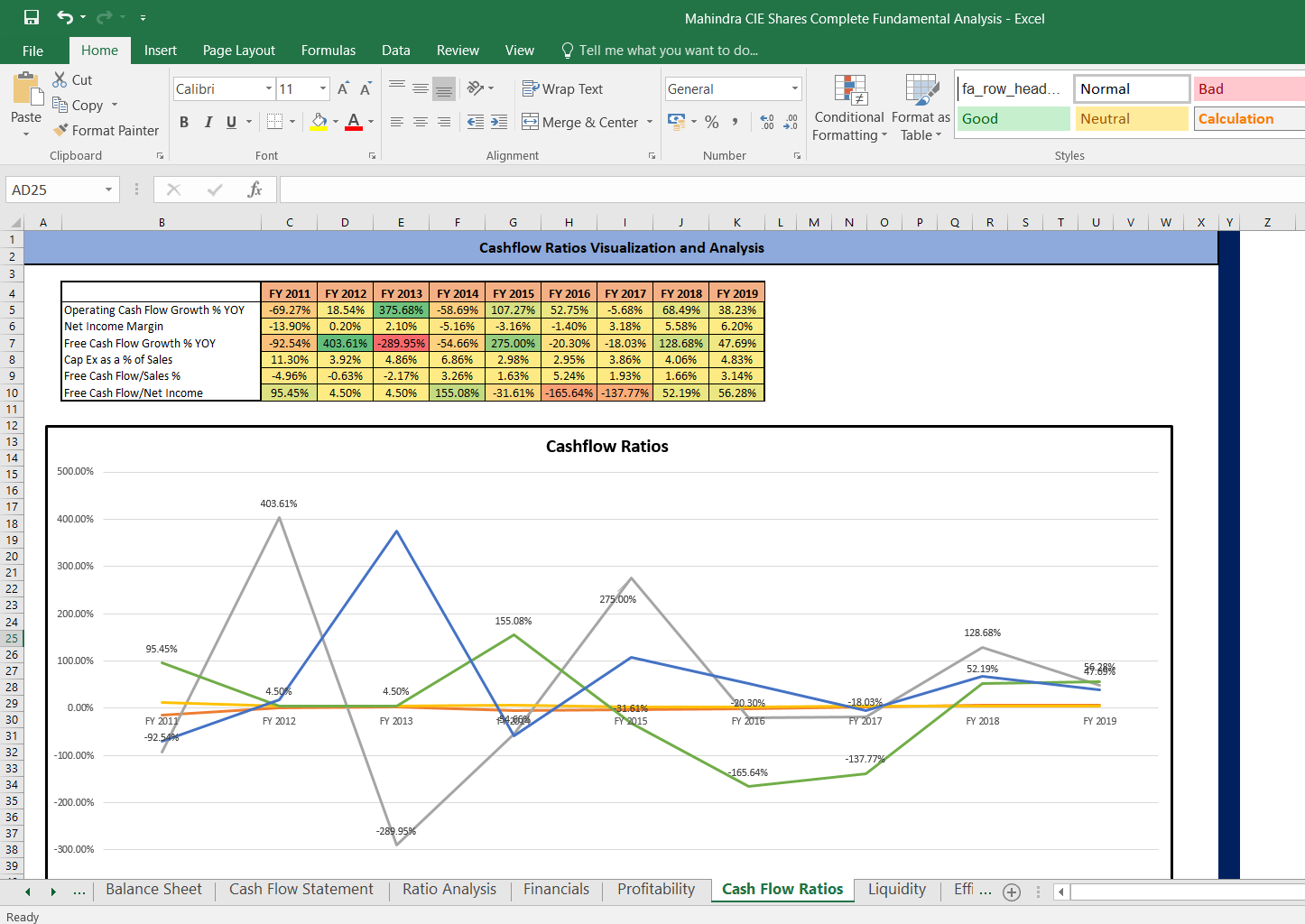Open Ratio Analysis sheet
This screenshot has height=924, width=1305.
pos(449,889)
